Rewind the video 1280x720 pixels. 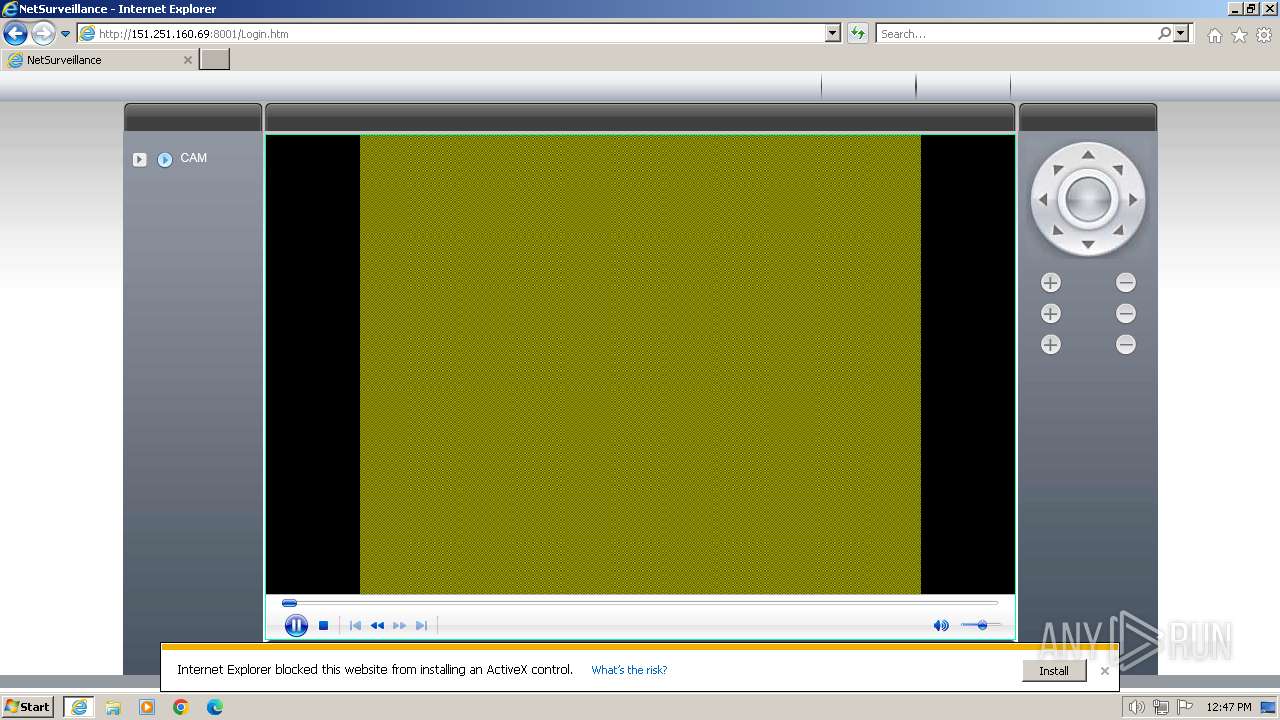click(377, 625)
